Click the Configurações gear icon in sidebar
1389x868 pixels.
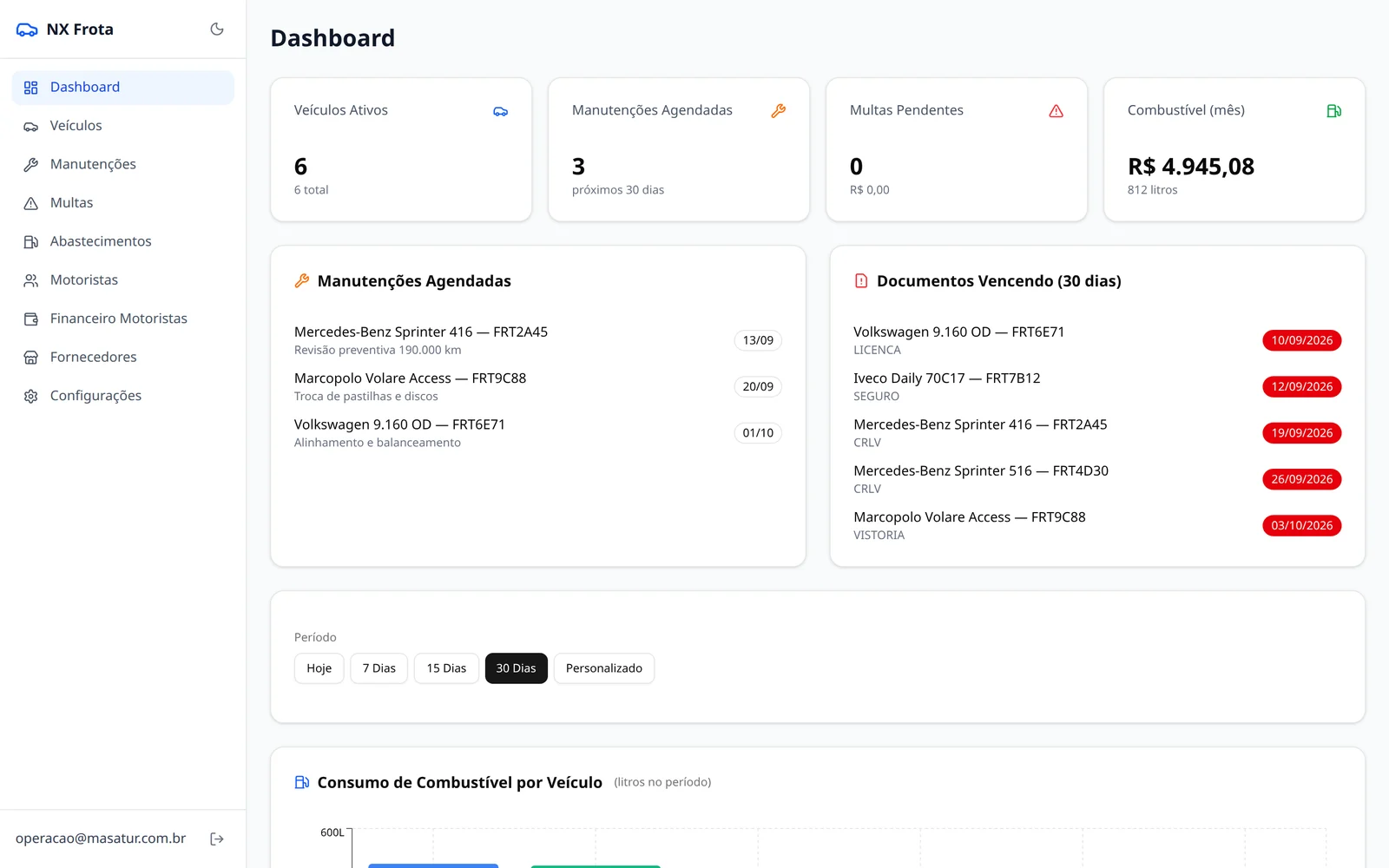click(31, 396)
